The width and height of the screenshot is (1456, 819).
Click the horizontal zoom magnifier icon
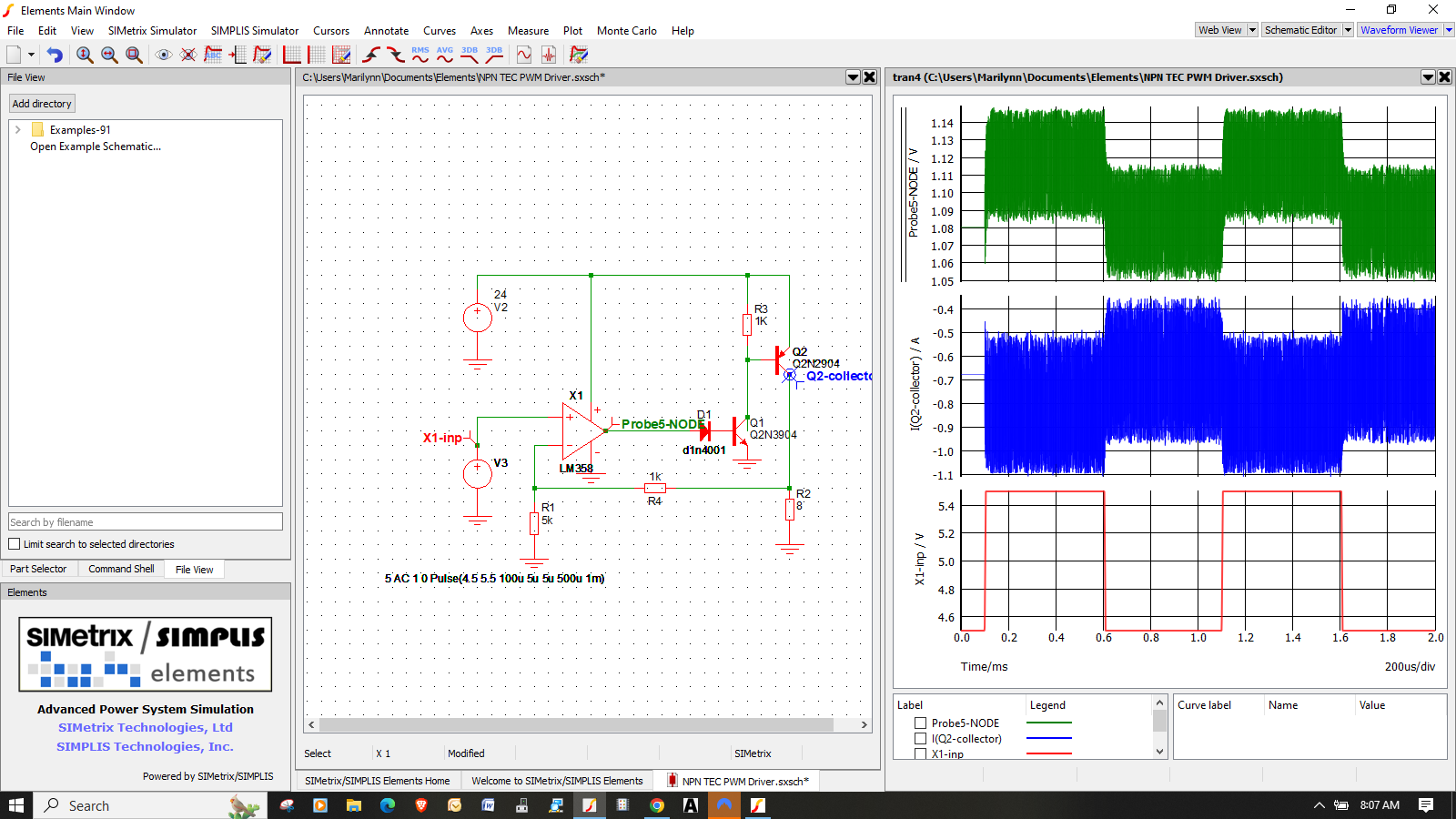(109, 55)
